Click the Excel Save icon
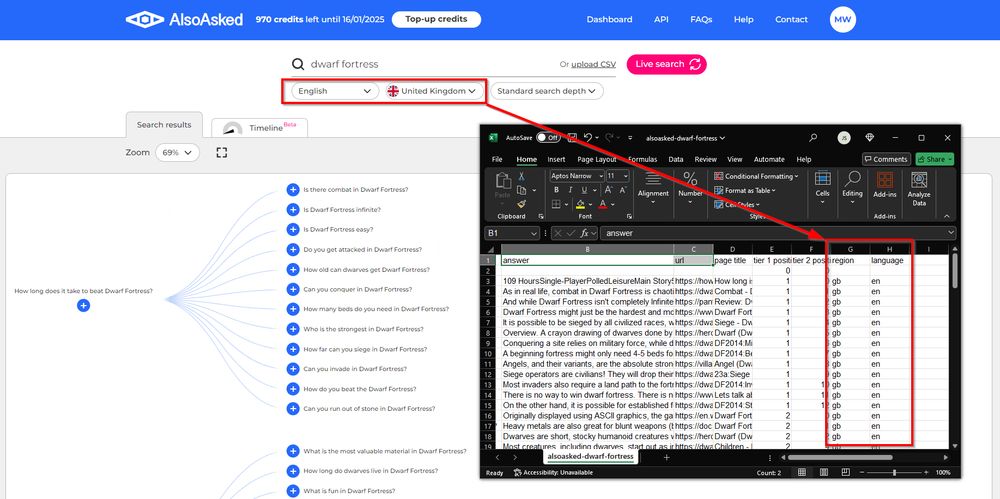 click(572, 137)
